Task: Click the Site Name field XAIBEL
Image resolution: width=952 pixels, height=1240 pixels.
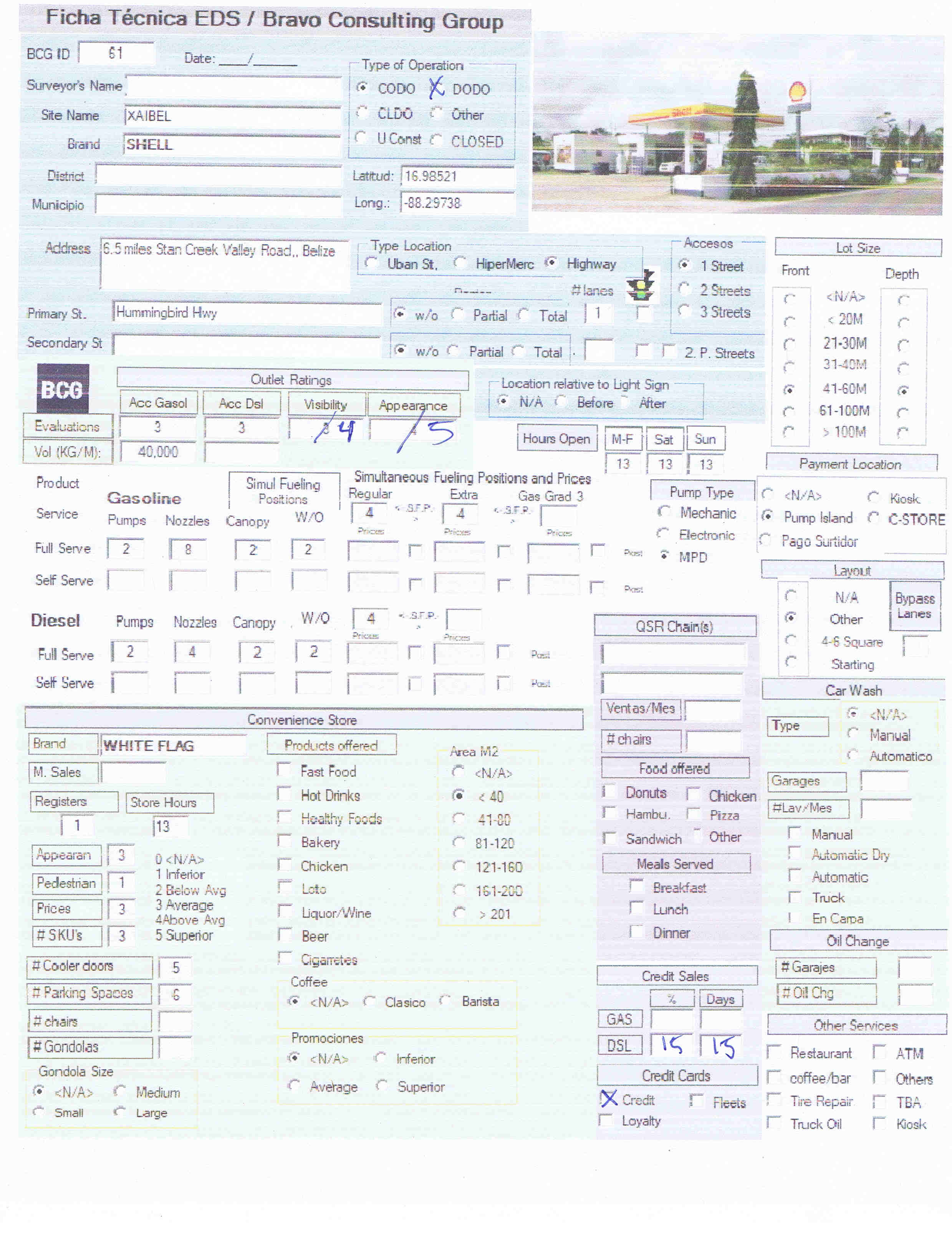Action: tap(232, 116)
